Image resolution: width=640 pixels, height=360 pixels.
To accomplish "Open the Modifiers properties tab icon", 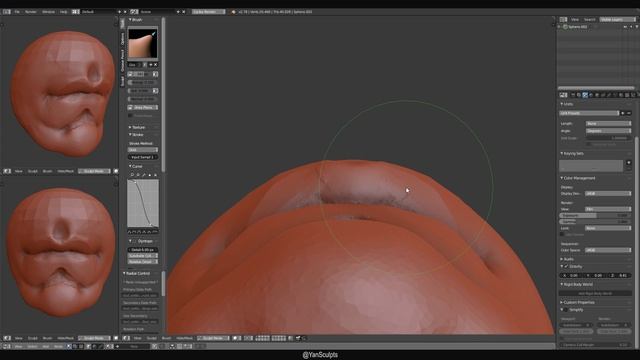I will click(x=609, y=95).
